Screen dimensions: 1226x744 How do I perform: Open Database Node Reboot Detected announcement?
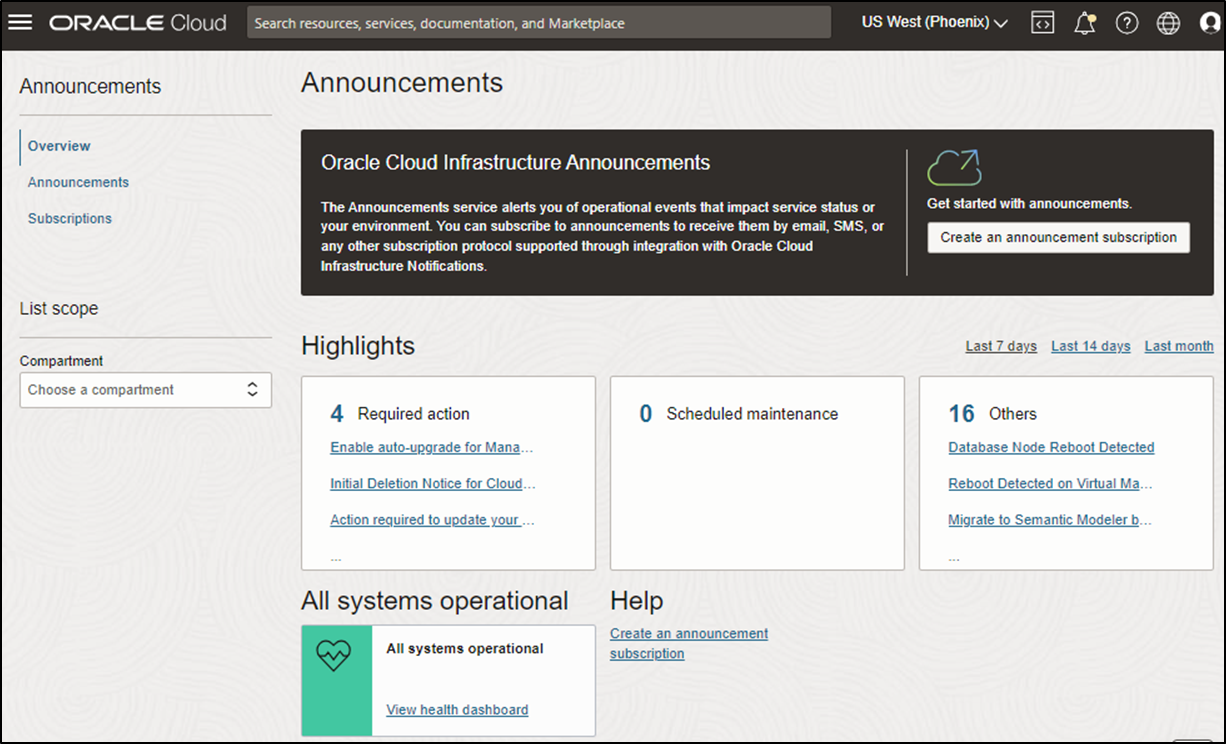click(1051, 447)
